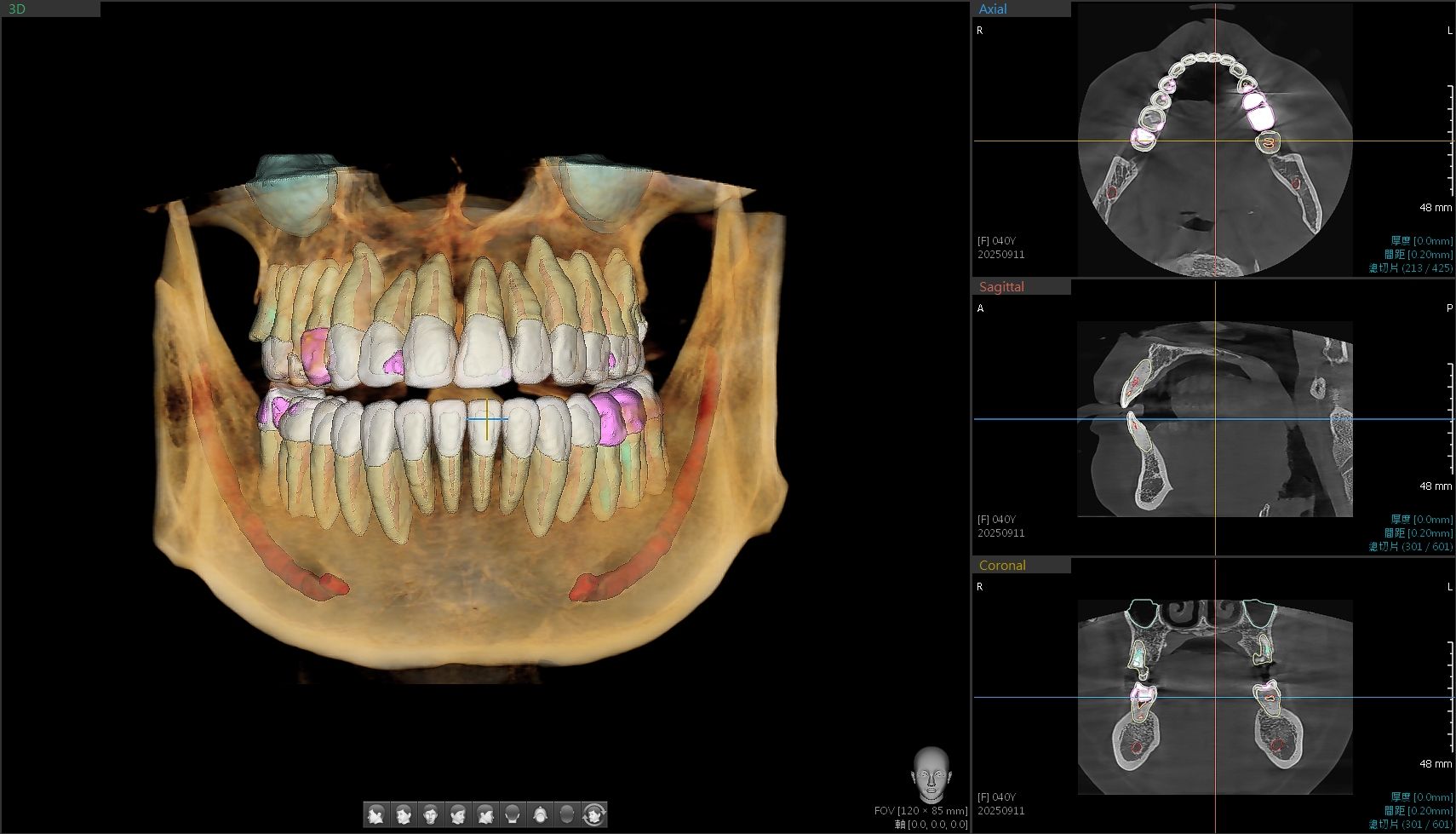The width and height of the screenshot is (1456, 834).
Task: Select the left-facing profile head view icon
Action: tap(376, 814)
